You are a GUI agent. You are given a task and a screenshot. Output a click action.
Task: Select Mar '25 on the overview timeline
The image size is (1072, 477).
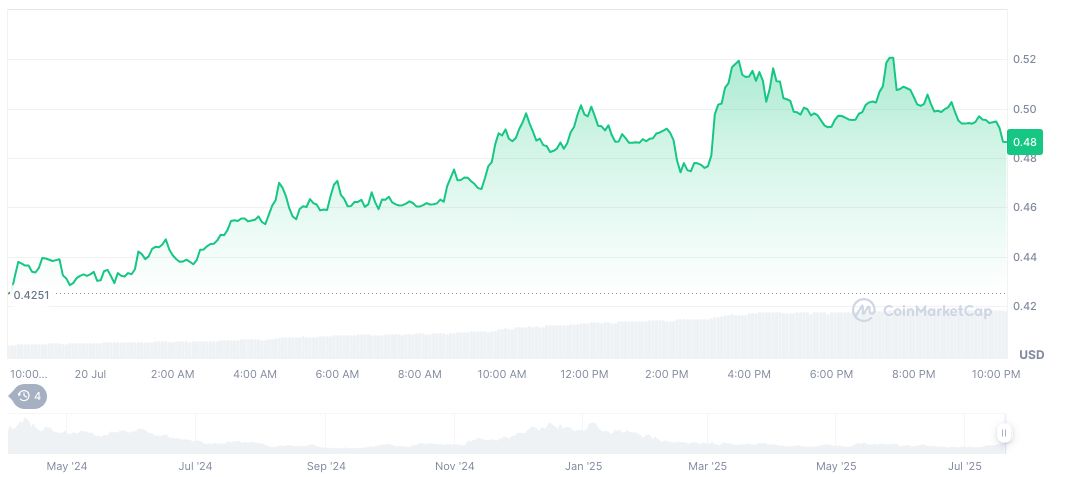point(709,466)
